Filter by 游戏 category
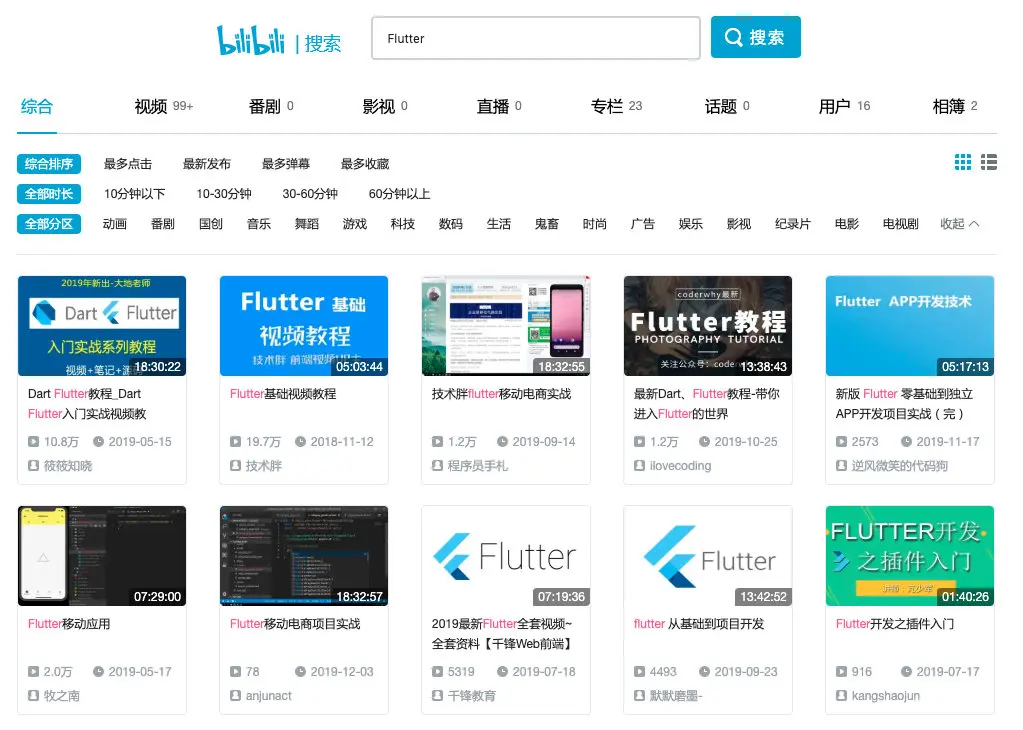This screenshot has height=730, width=1023. click(355, 224)
